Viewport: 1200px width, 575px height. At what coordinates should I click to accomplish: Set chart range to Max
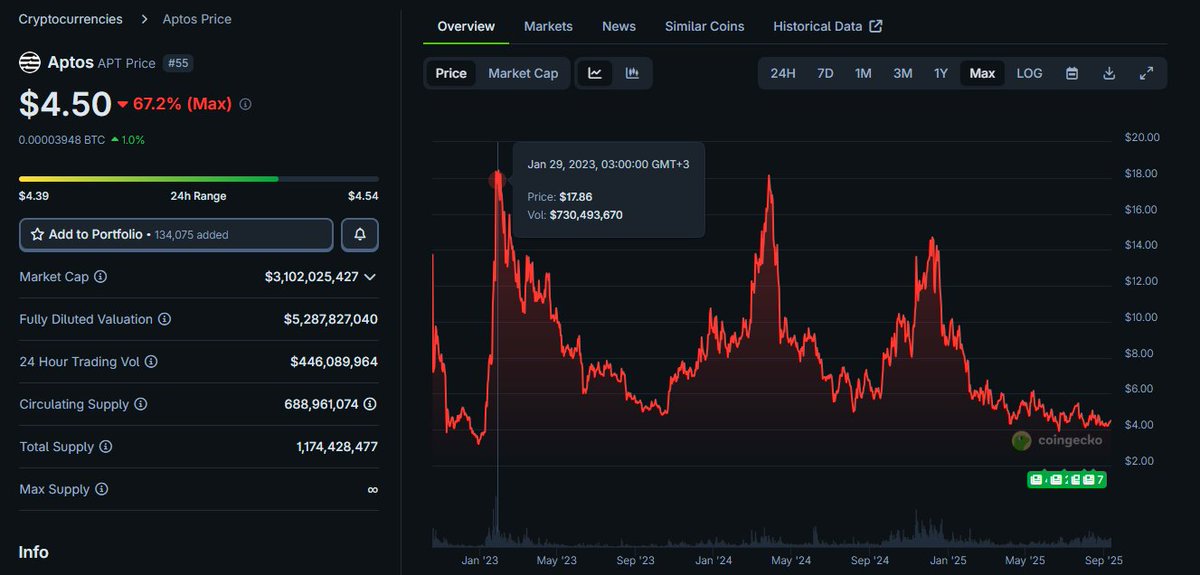[982, 73]
